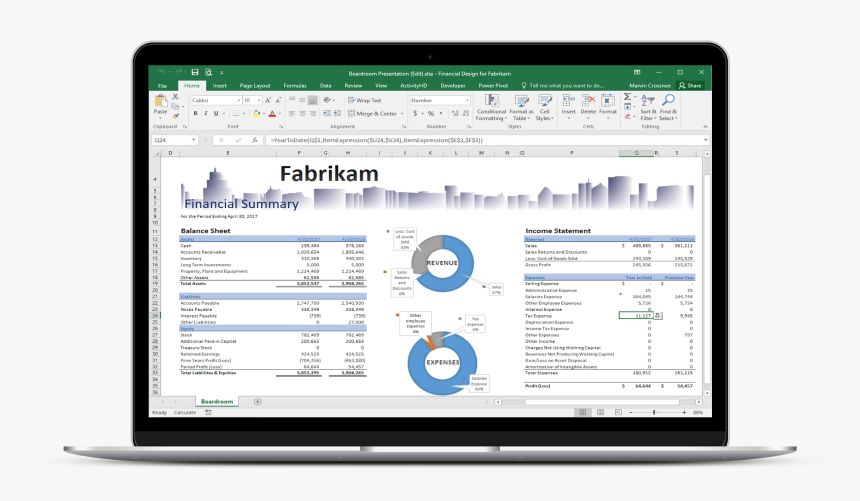Switch to the Insert ribbon tab
The image size is (860, 501).
219,86
